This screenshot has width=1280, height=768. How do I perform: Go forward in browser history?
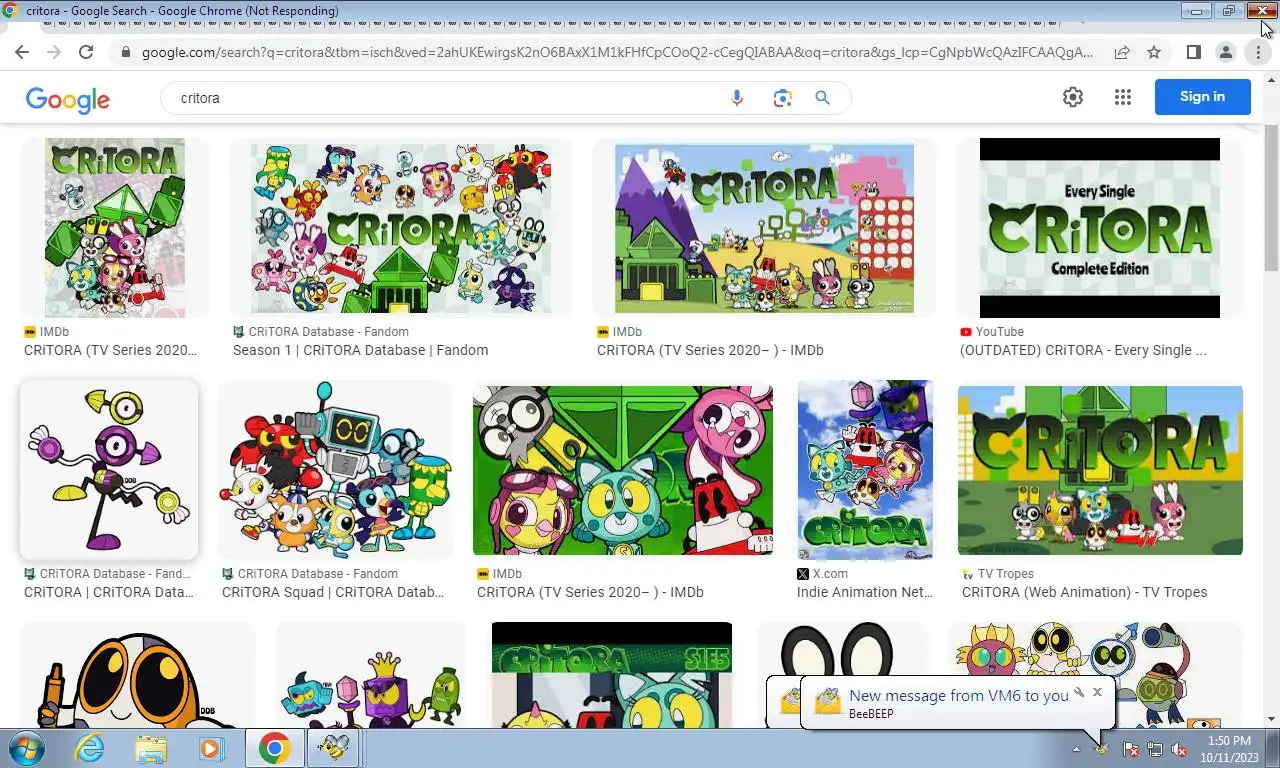(x=54, y=52)
